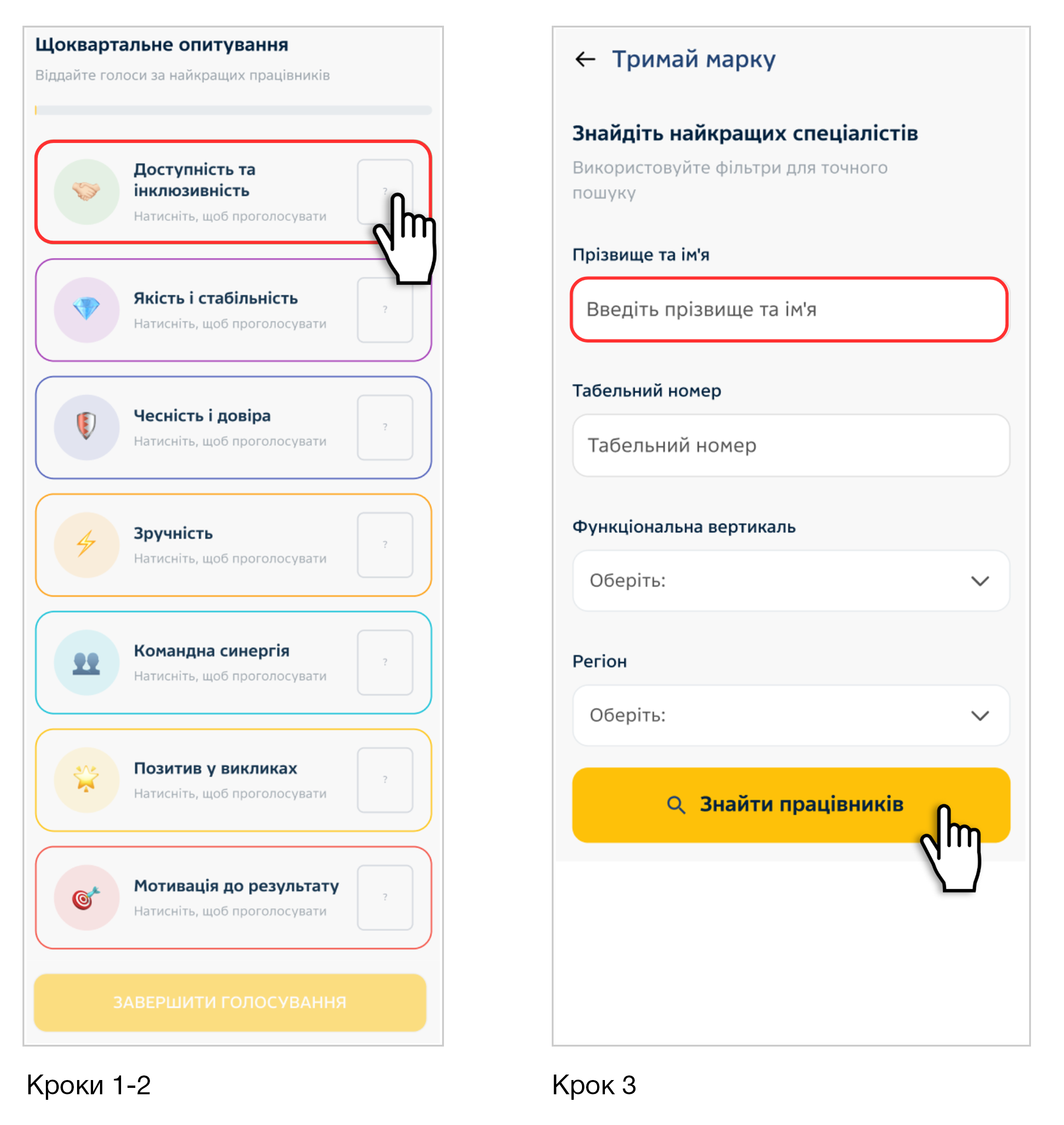Click the diamond icon for Якість і стабільність
This screenshot has width=1064, height=1125.
click(86, 310)
